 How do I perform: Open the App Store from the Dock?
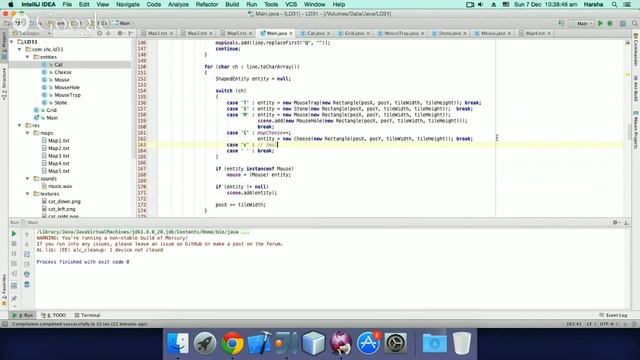pos(368,343)
